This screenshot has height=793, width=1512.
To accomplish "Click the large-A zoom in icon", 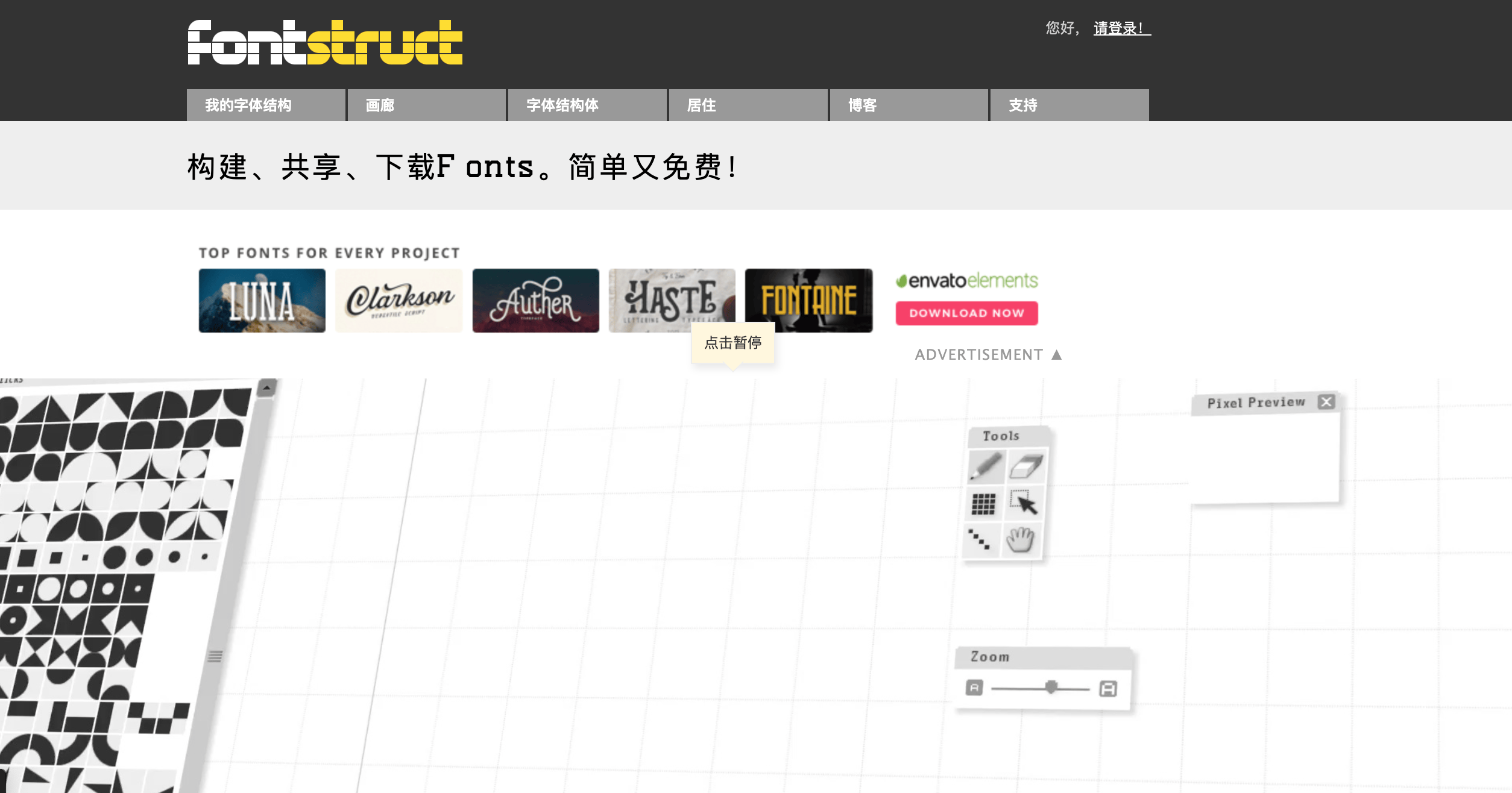I will (1108, 689).
